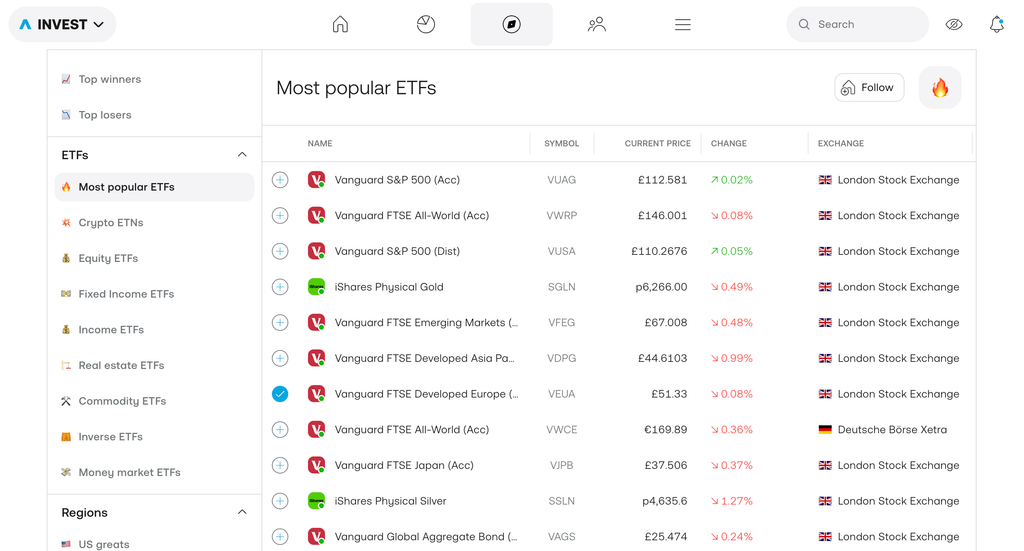
Task: Add iShares Physical Gold plus button
Action: pos(280,287)
